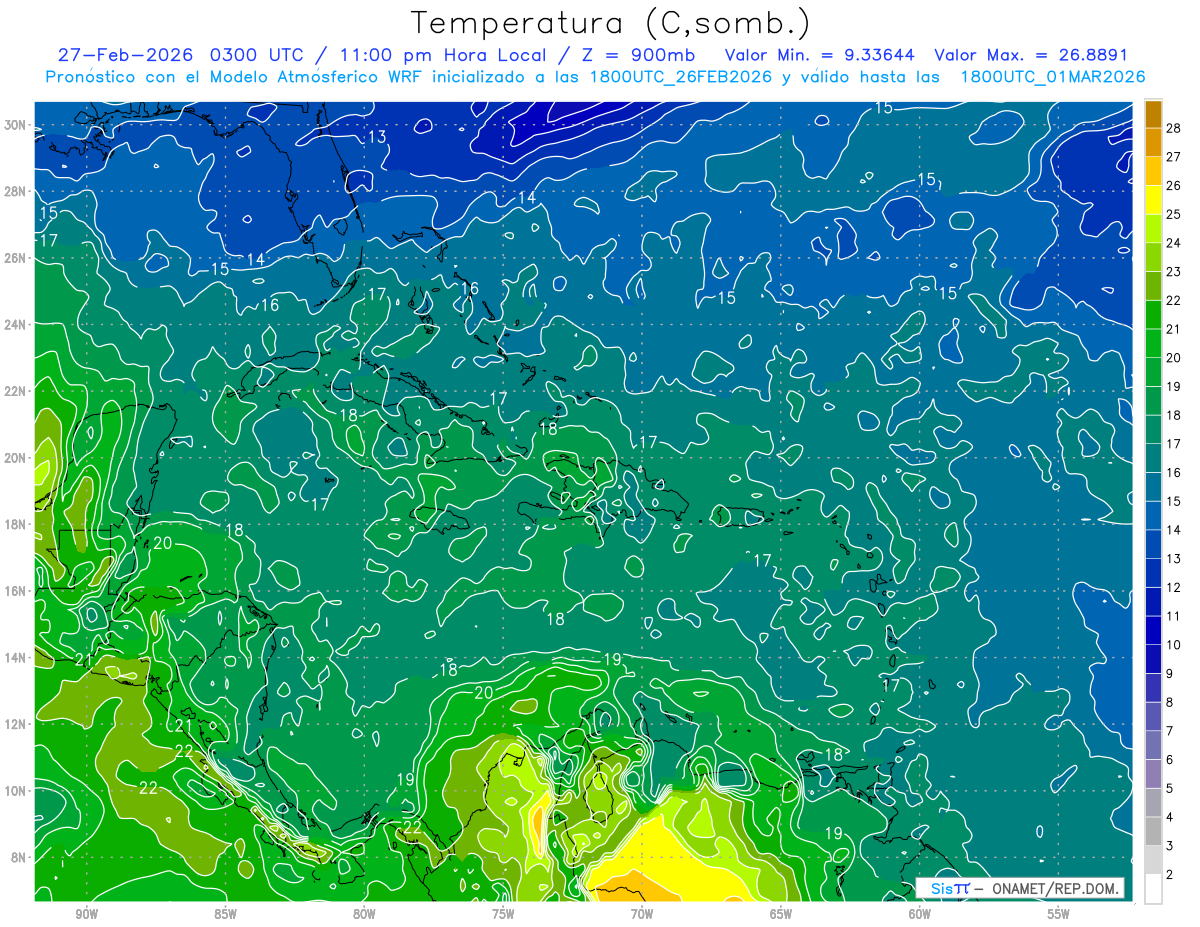
Task: Pick the legend color between 11 and 12
Action: point(1153,602)
